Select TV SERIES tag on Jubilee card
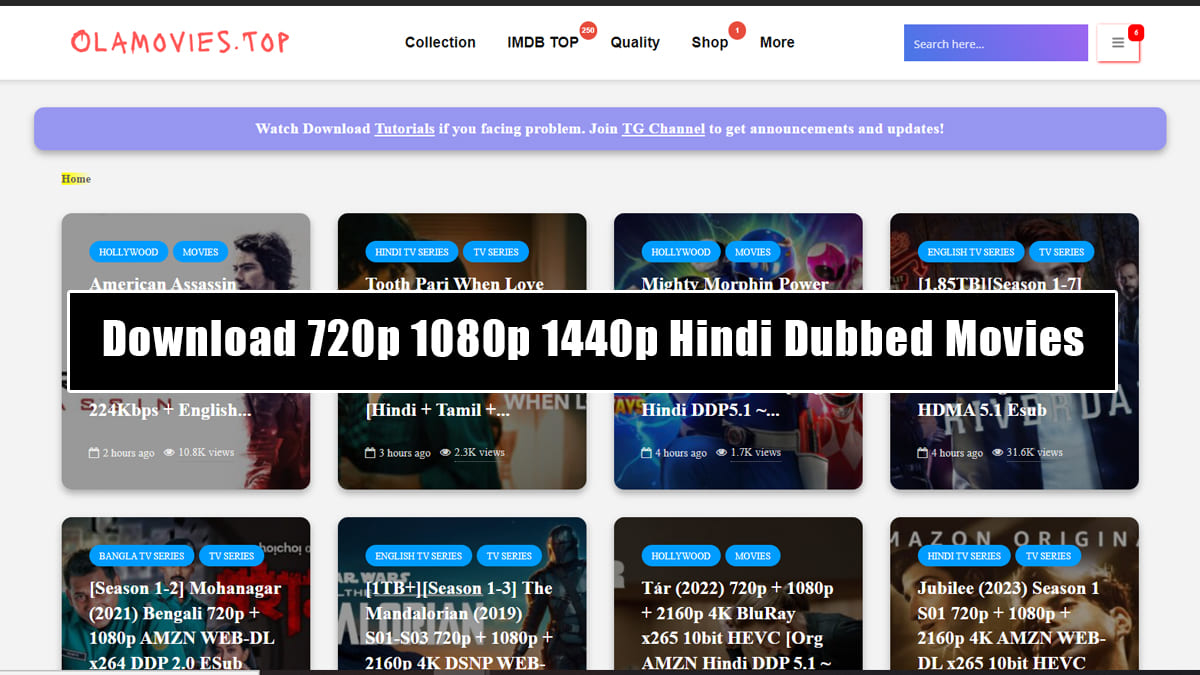Image resolution: width=1200 pixels, height=675 pixels. (x=1048, y=556)
